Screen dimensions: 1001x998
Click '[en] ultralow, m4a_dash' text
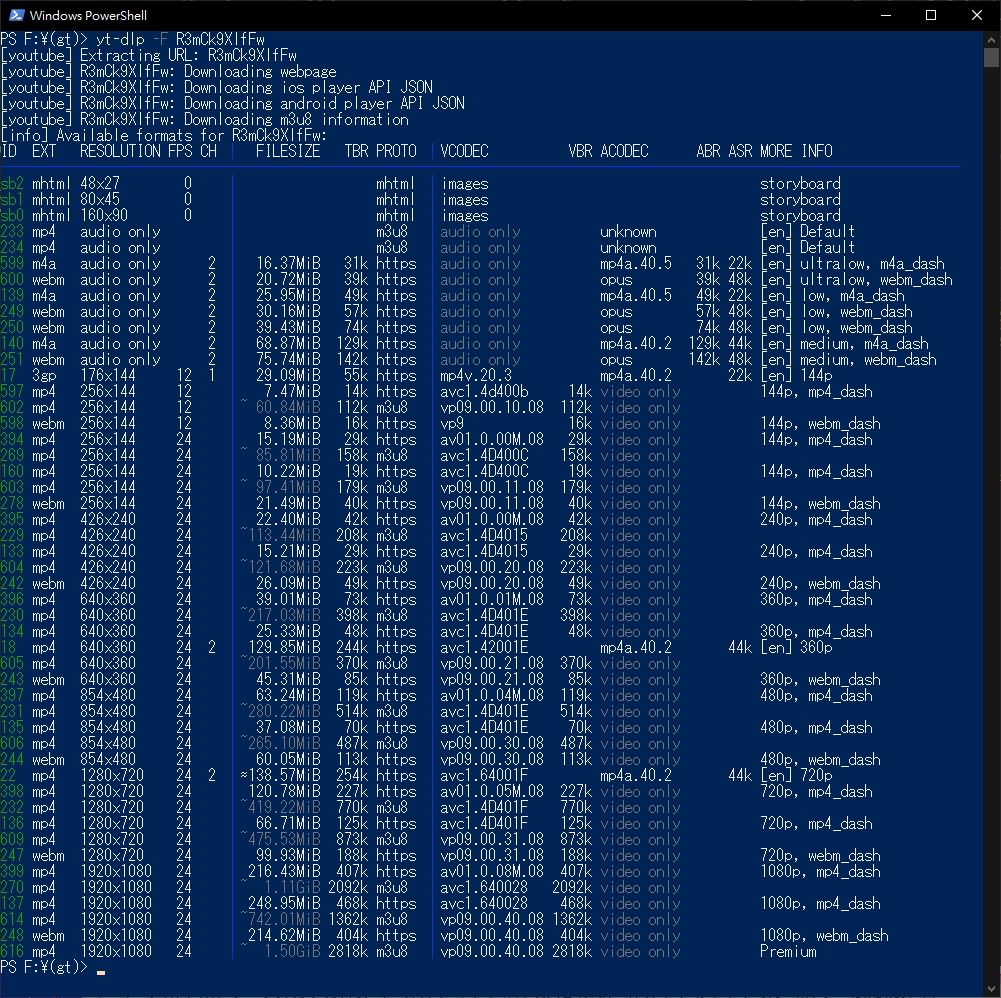852,263
